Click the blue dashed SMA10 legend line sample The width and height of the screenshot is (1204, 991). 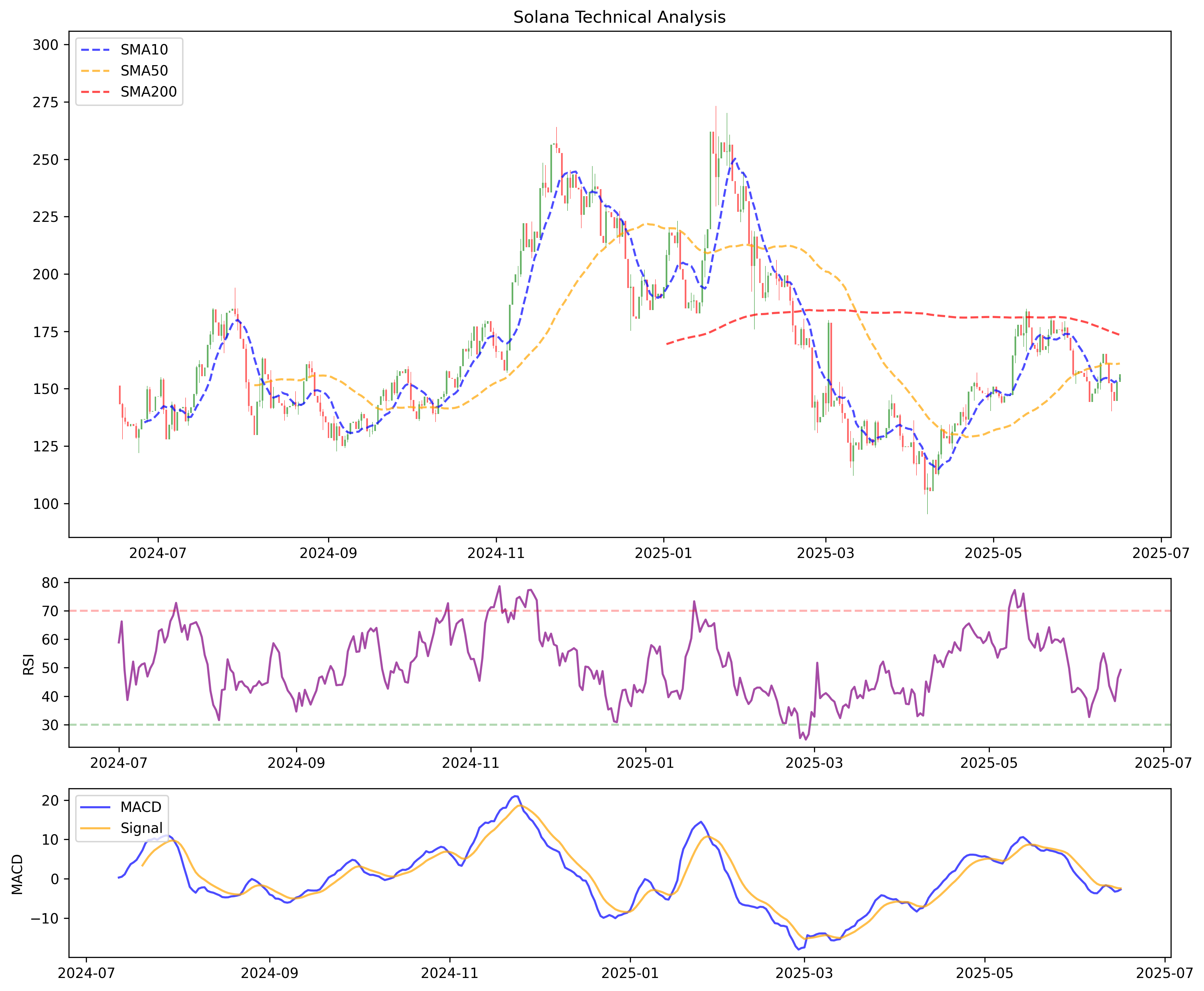95,50
